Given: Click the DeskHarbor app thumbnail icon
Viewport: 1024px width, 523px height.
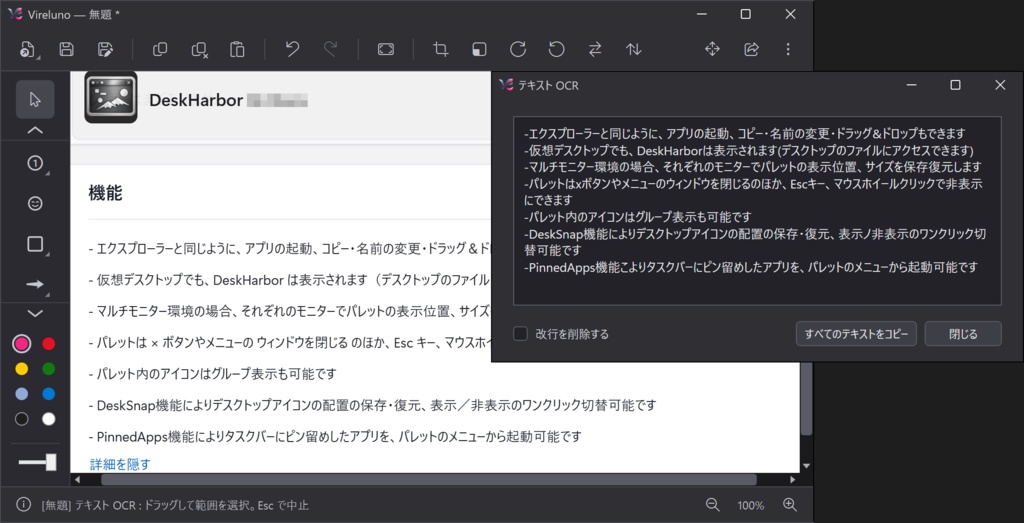Looking at the screenshot, I should click(111, 97).
